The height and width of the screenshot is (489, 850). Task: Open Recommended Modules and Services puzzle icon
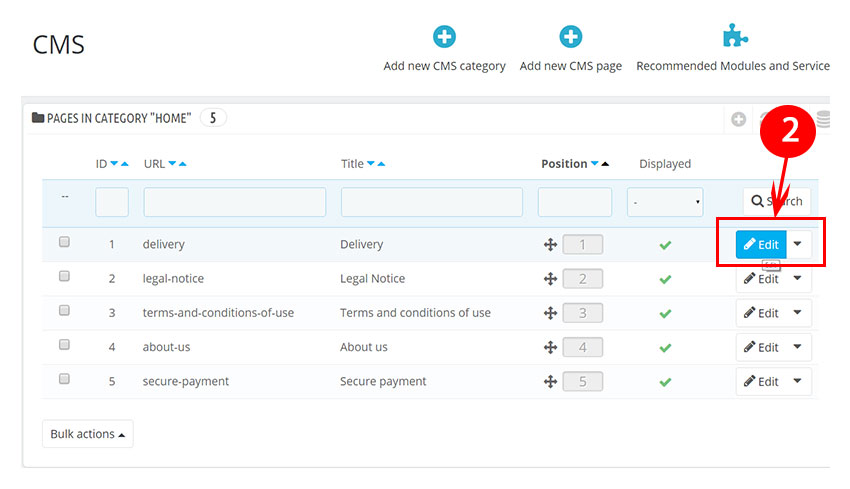736,38
